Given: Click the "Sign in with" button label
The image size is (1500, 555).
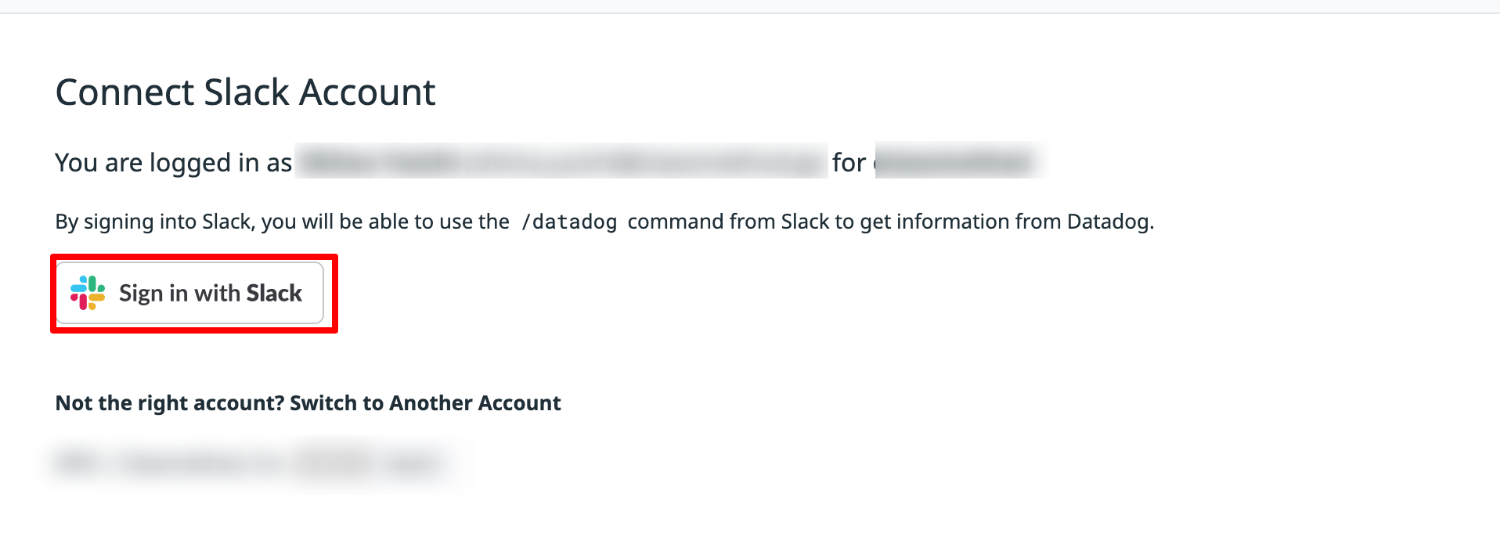Looking at the screenshot, I should pyautogui.click(x=180, y=293).
